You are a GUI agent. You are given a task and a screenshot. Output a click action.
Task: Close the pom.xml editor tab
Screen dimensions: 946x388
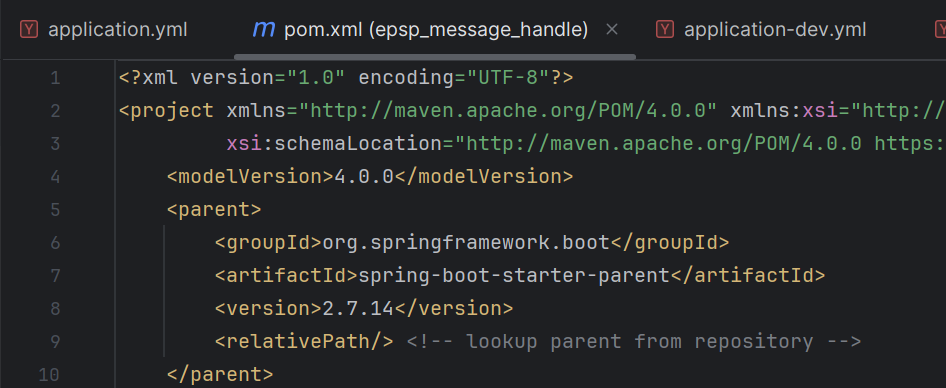(x=612, y=30)
